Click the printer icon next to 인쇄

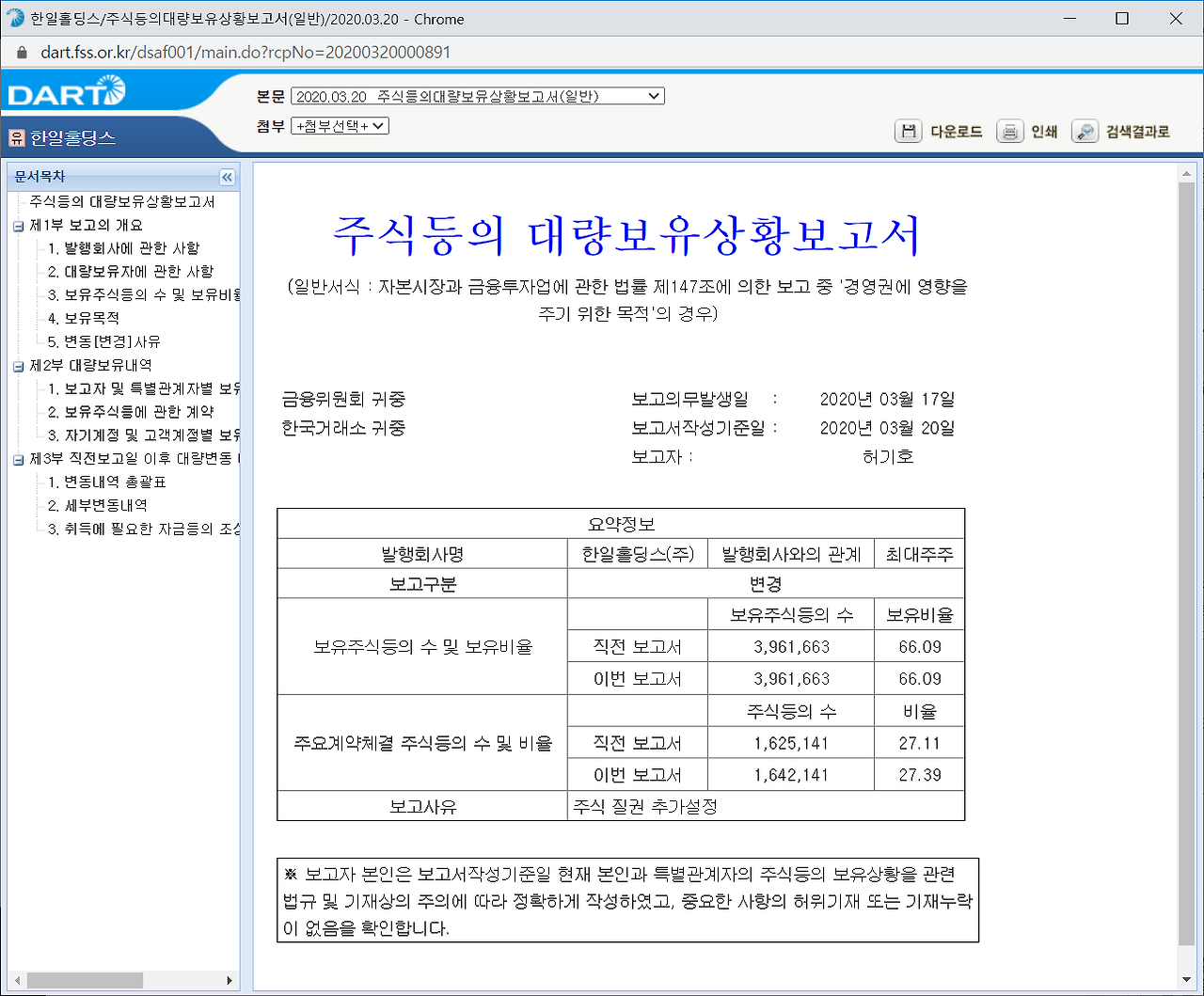tap(1009, 132)
